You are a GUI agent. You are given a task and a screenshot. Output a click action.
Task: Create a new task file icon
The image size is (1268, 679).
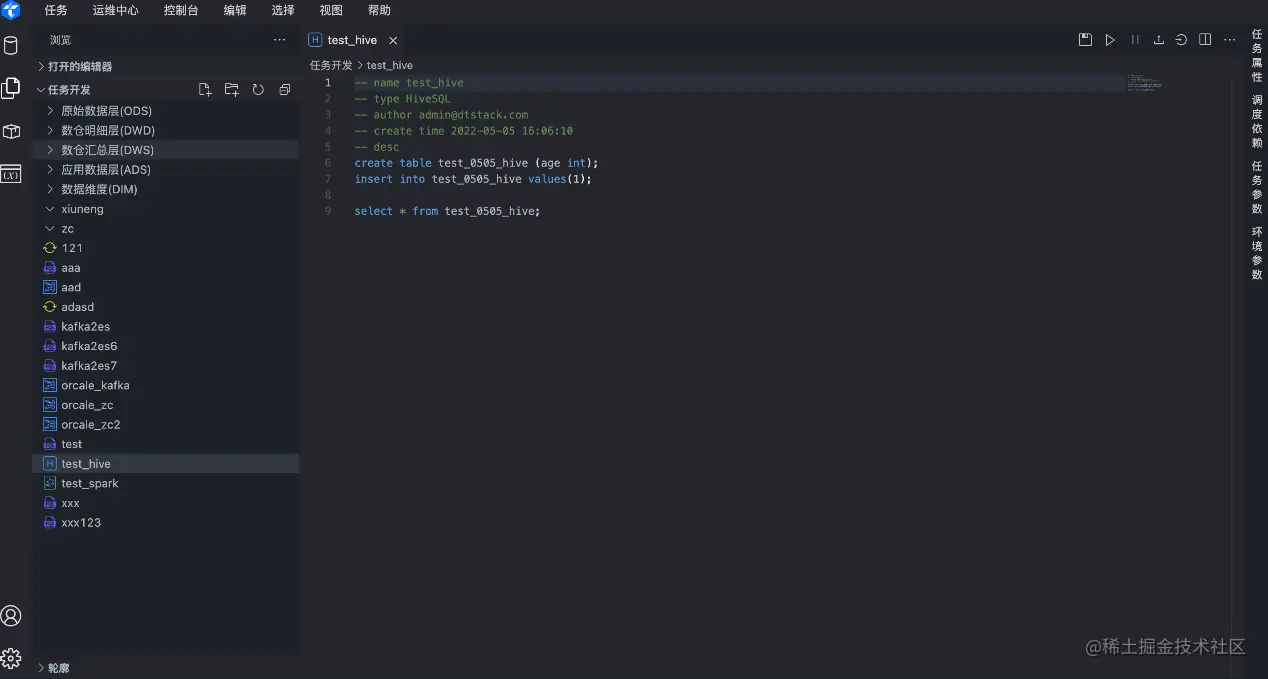[205, 90]
